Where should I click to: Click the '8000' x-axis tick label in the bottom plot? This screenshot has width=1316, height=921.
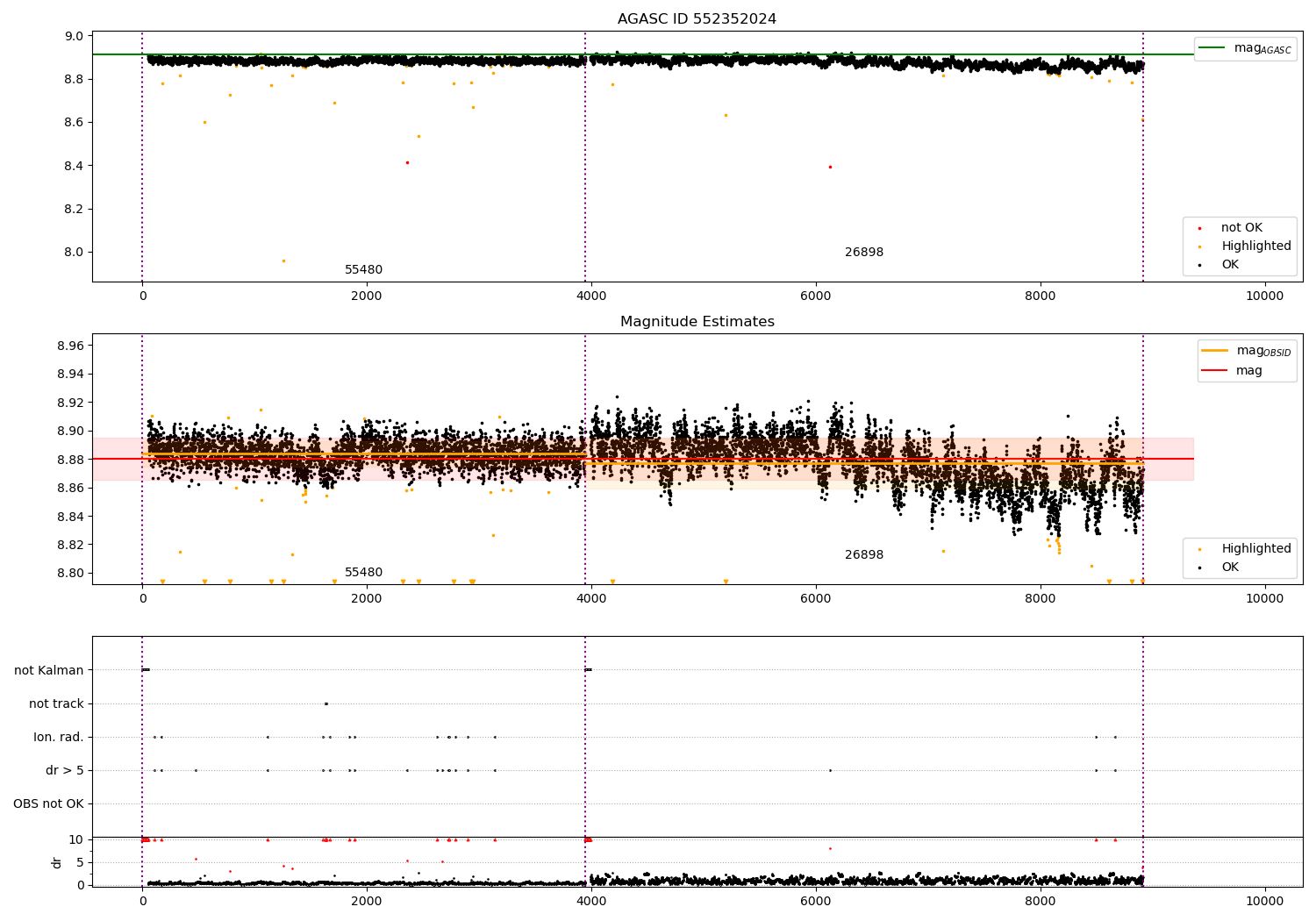(1041, 902)
